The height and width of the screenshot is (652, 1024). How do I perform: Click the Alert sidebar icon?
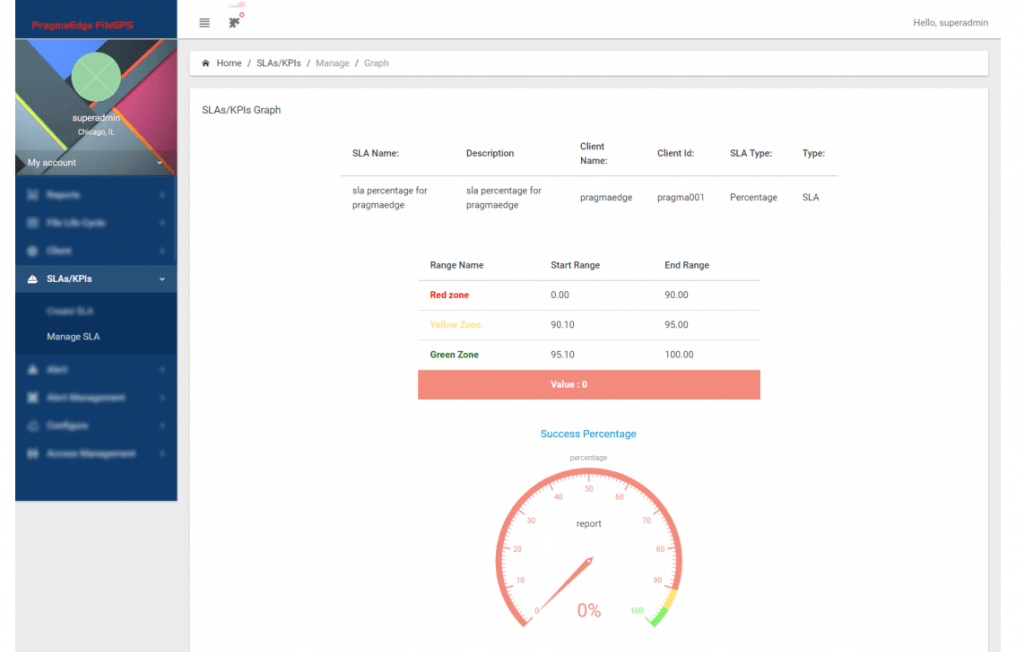(x=32, y=370)
